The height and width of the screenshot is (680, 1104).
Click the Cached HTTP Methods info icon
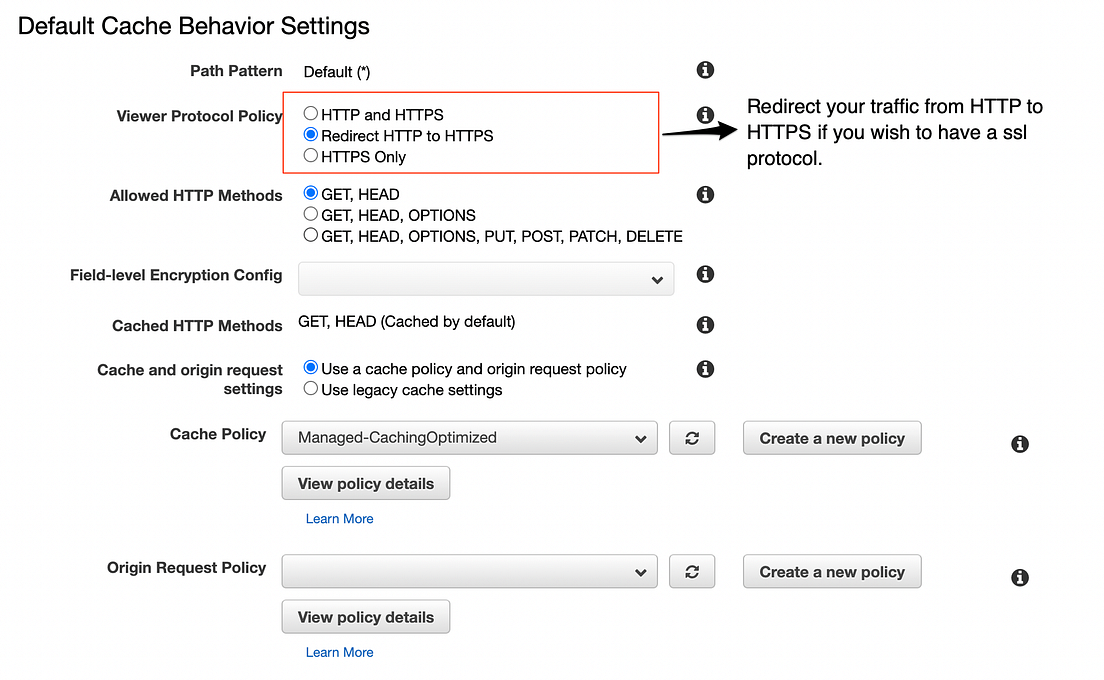705,324
